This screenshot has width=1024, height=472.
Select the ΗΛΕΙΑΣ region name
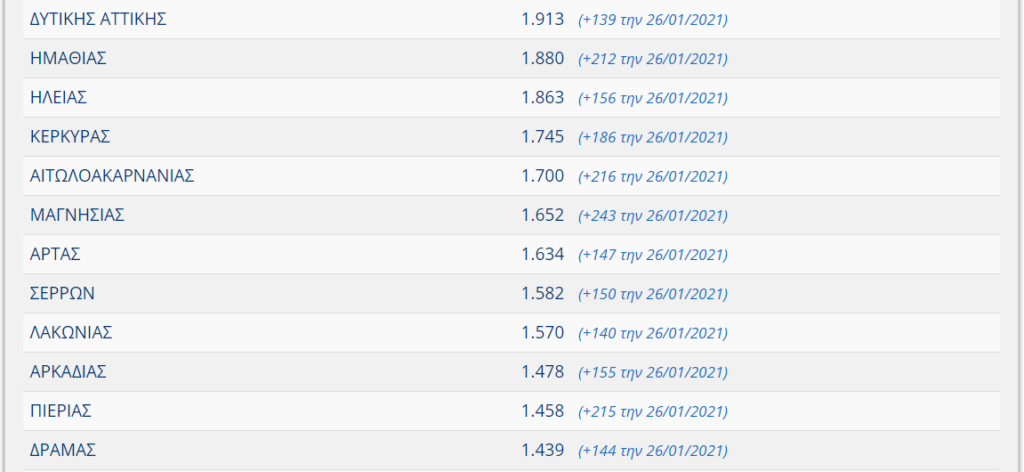(x=59, y=98)
